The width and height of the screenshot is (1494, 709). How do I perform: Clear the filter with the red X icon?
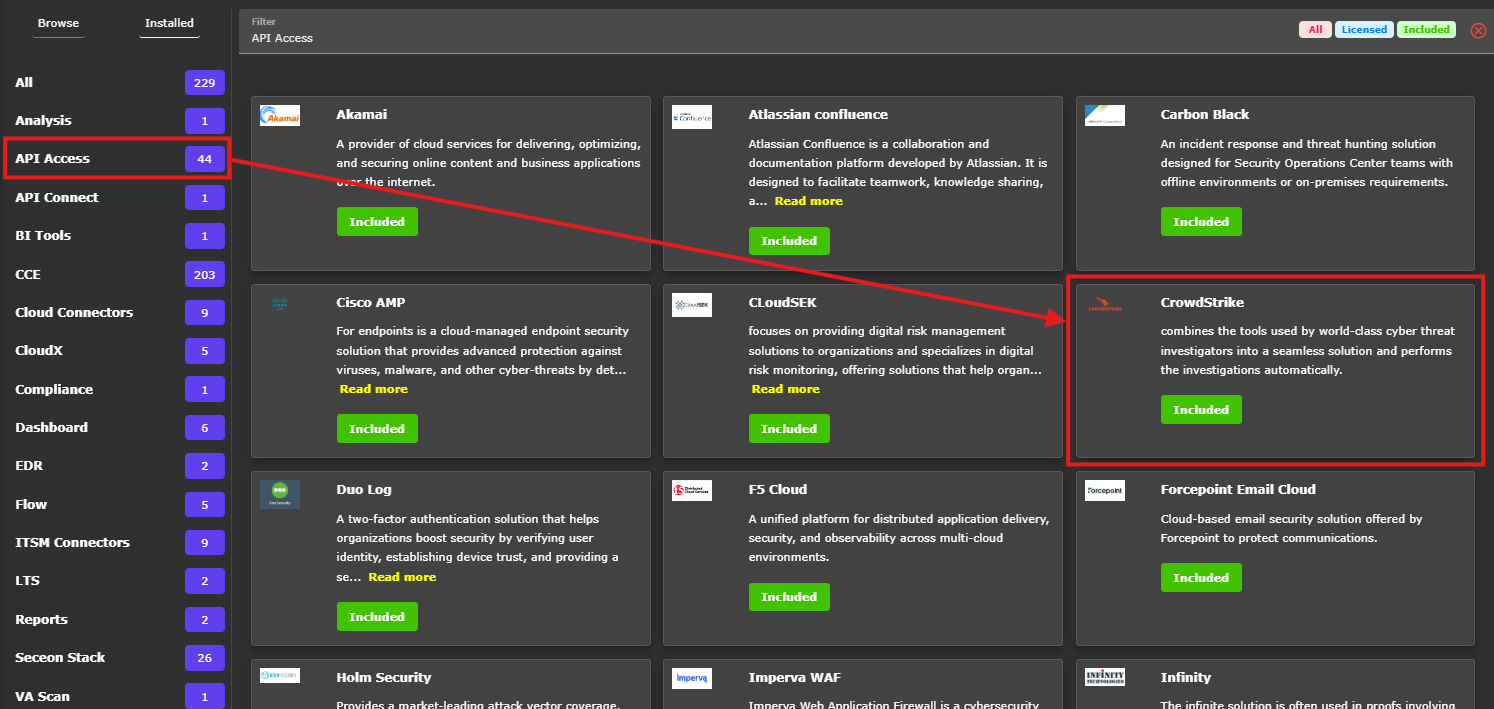pos(1478,30)
